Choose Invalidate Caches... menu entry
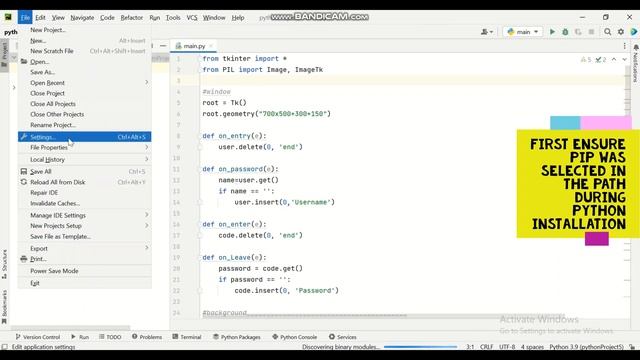640x360 pixels. (x=84, y=203)
